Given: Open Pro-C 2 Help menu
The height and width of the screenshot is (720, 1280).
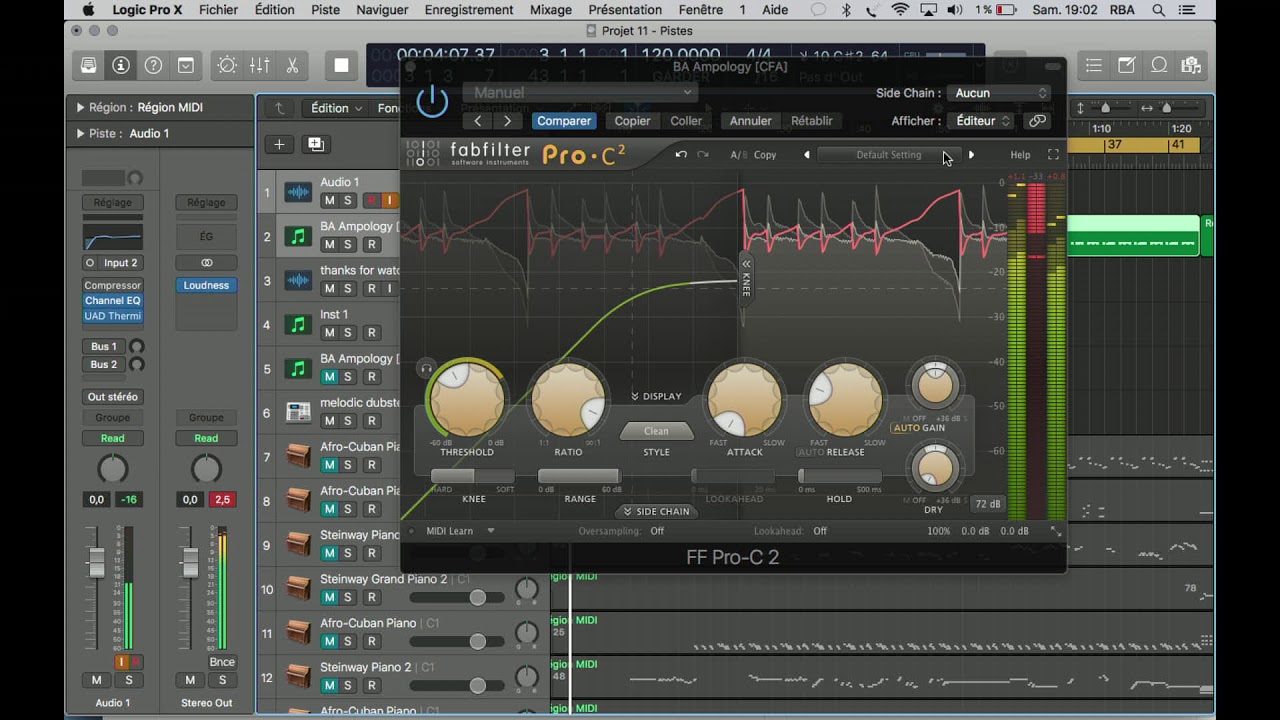Looking at the screenshot, I should coord(1020,155).
